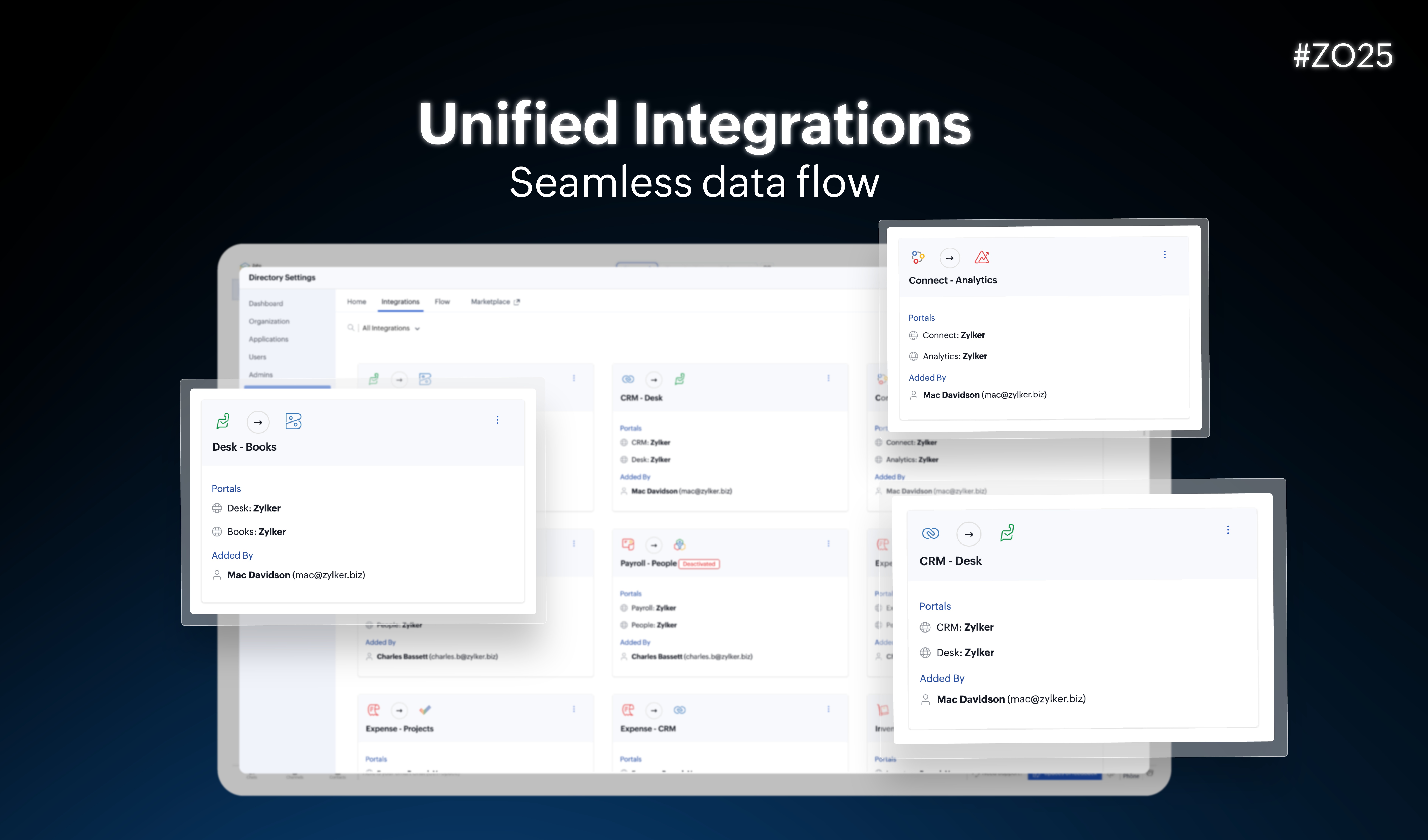Click the Desk icon in Desk - Books card
1428x840 pixels.
[223, 421]
